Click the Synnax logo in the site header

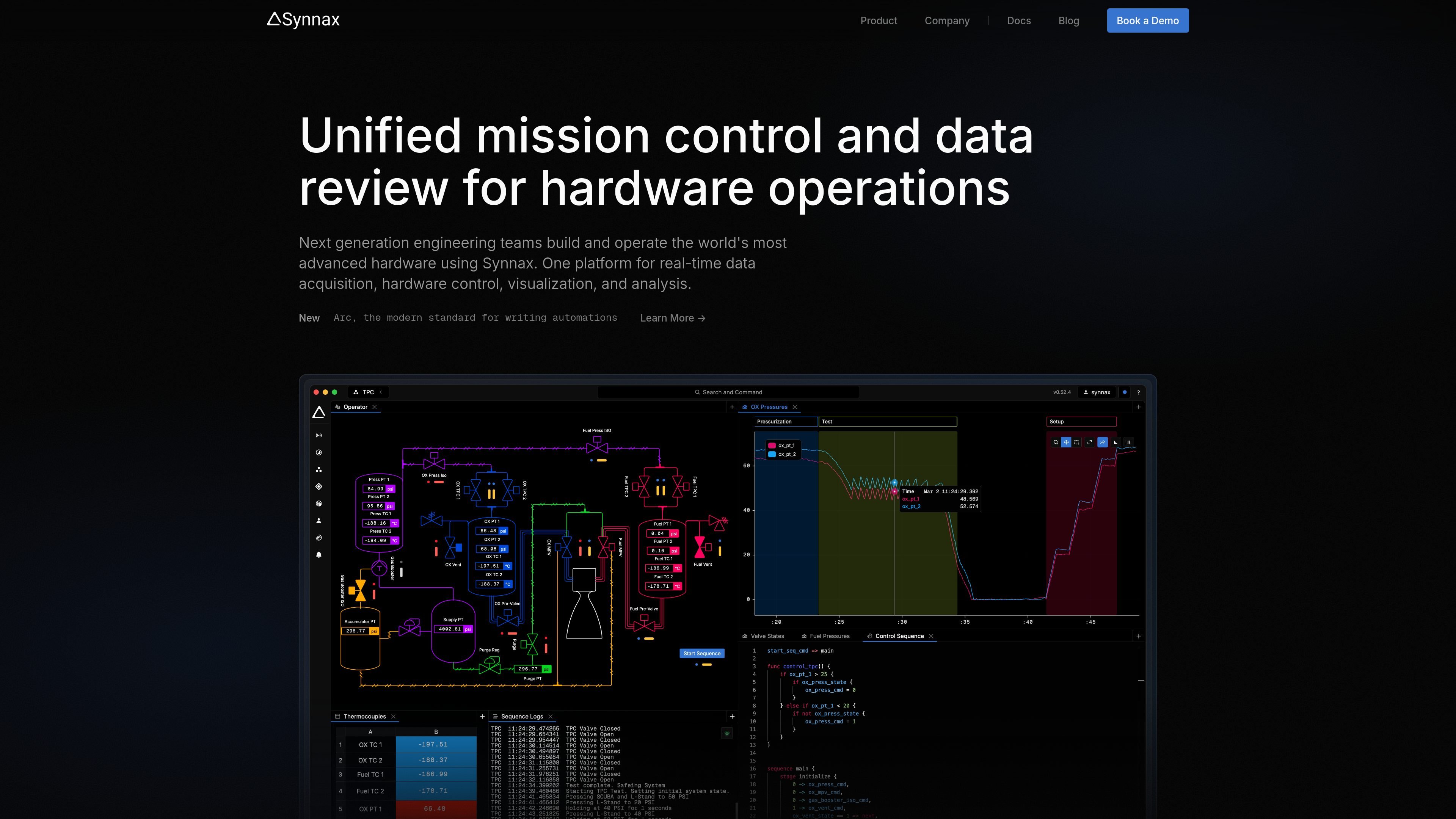click(303, 20)
